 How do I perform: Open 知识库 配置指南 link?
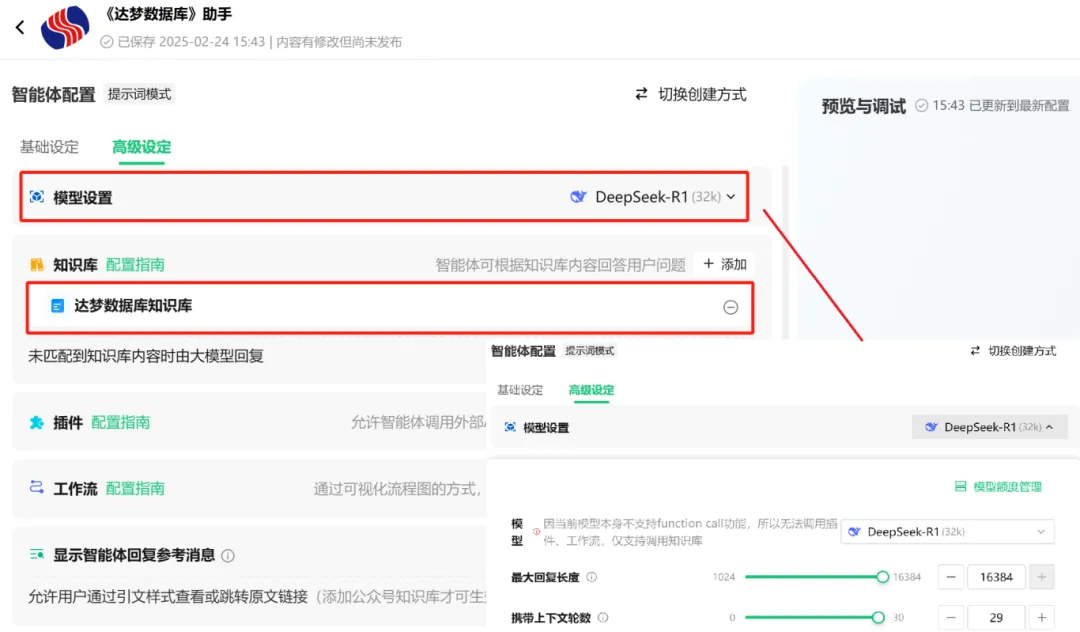[135, 265]
